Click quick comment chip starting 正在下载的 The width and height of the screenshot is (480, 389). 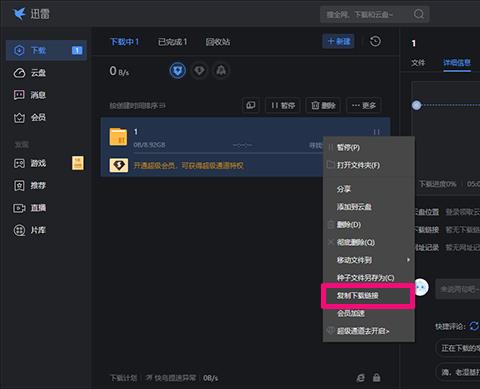(458, 348)
